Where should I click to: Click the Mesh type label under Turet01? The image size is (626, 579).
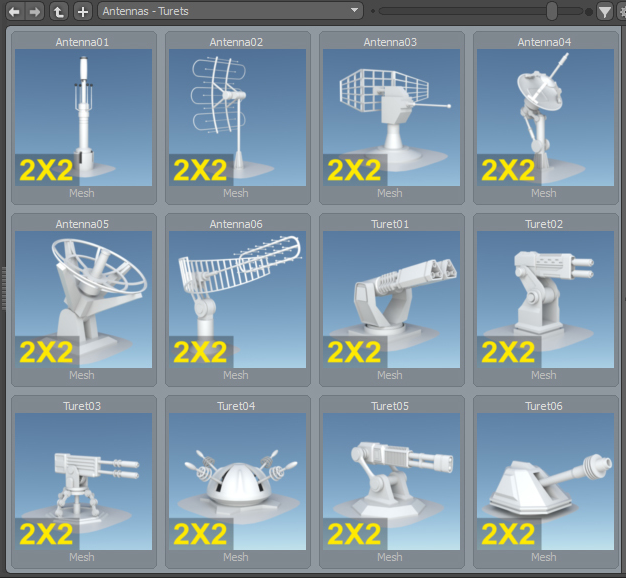pos(390,375)
